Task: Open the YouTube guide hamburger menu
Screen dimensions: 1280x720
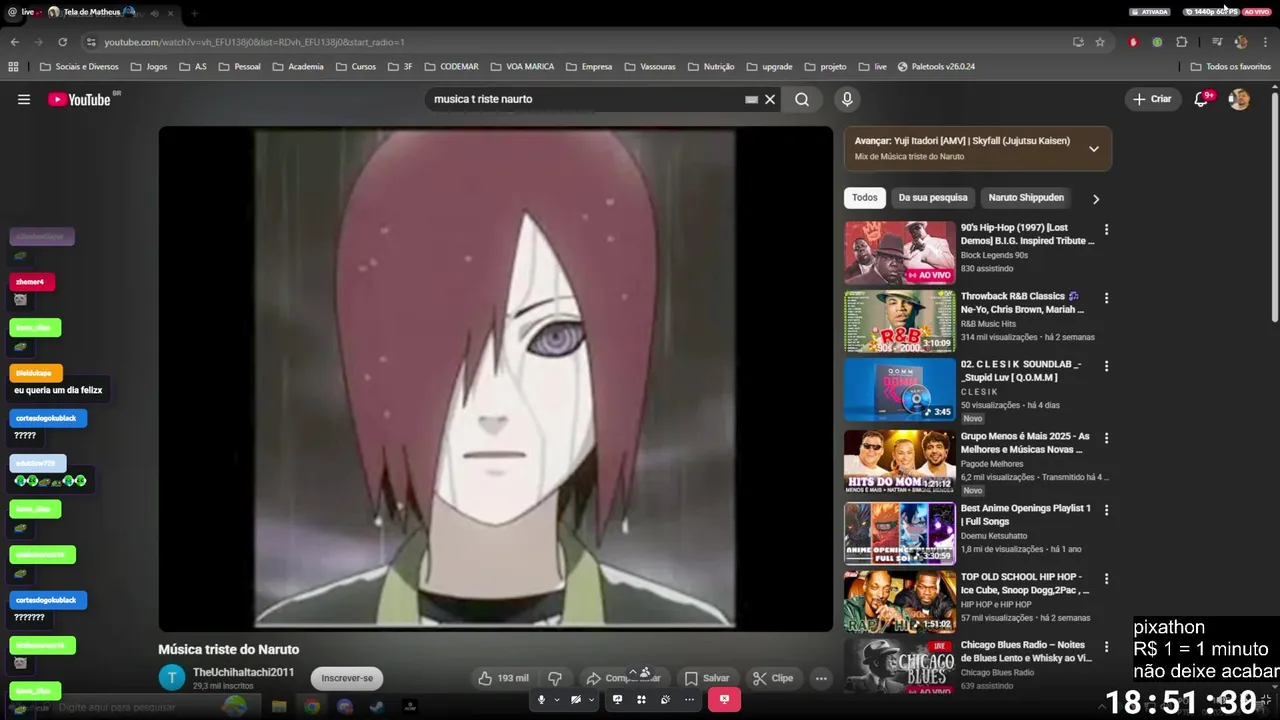Action: [x=24, y=99]
